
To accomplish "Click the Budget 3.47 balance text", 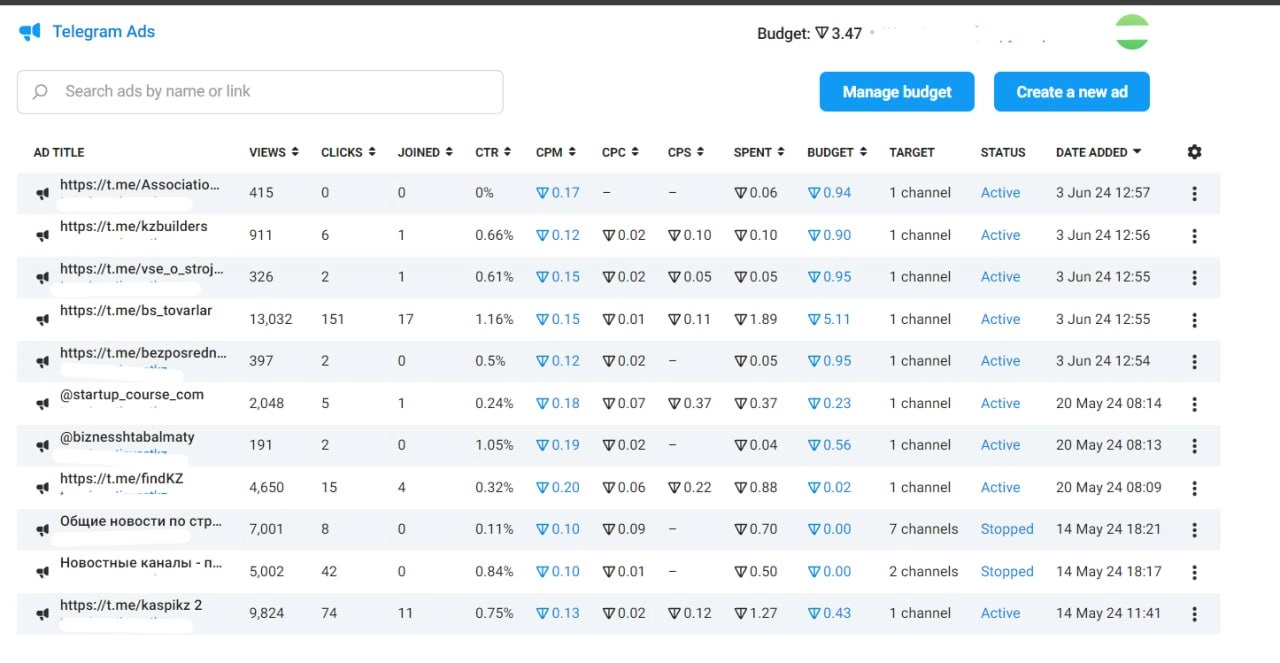I will click(809, 33).
